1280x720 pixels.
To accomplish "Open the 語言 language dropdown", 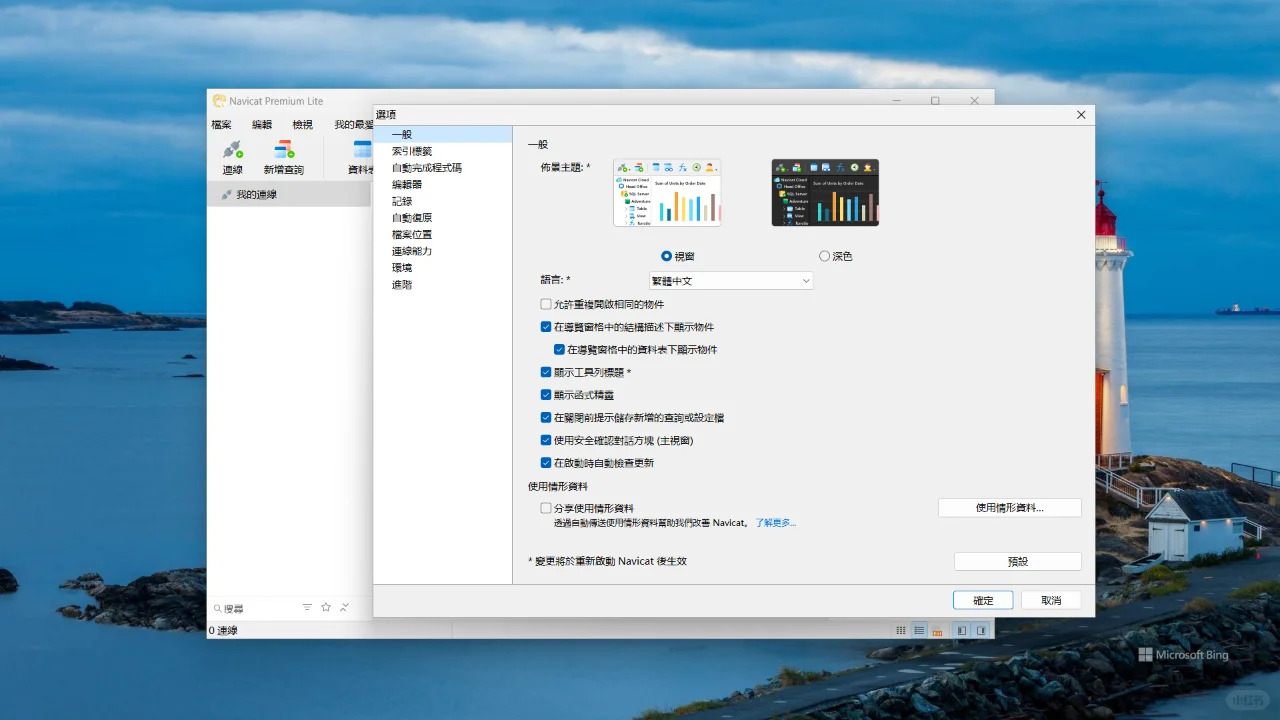I will tap(730, 281).
